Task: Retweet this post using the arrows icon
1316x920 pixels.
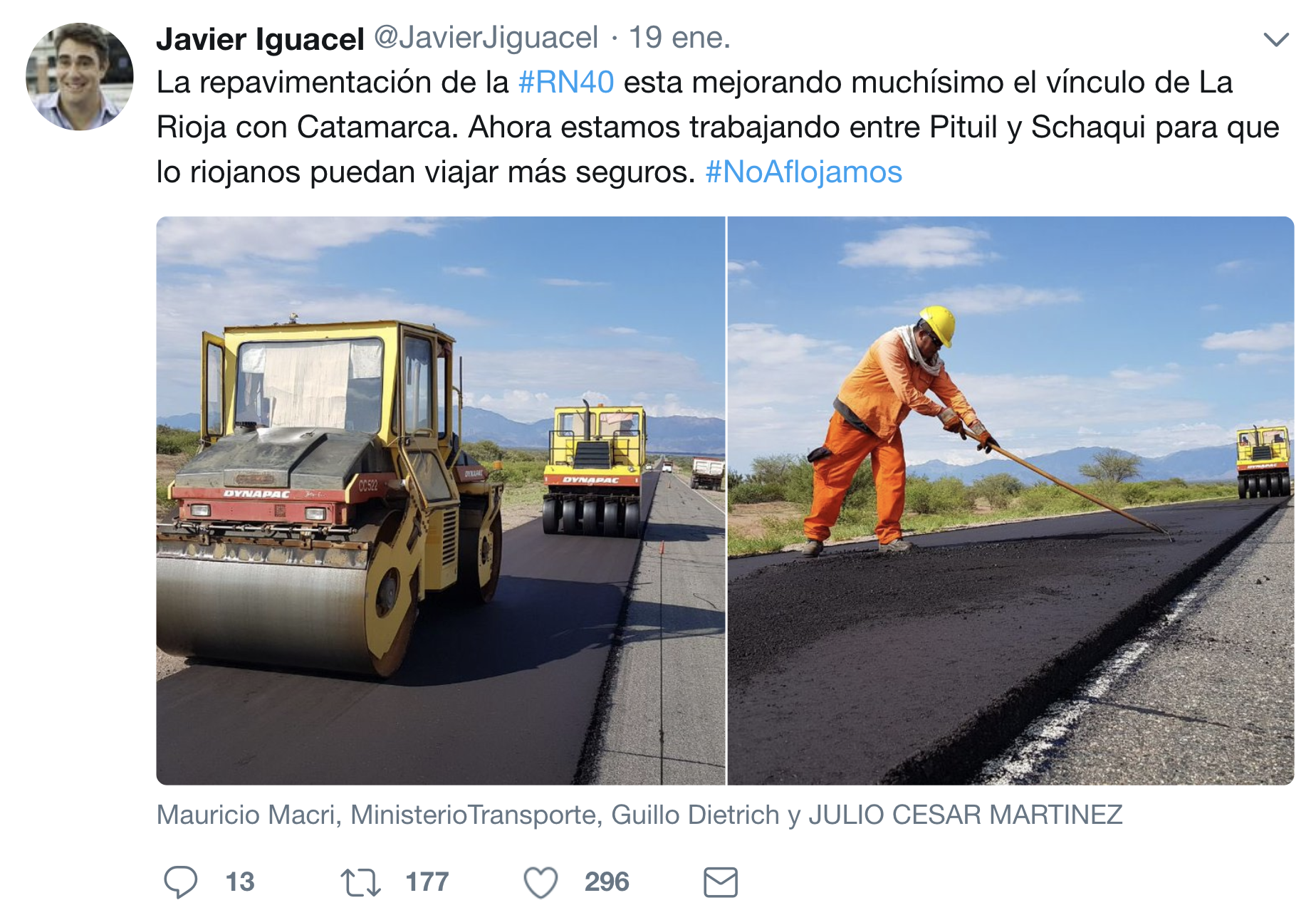Action: 360,882
